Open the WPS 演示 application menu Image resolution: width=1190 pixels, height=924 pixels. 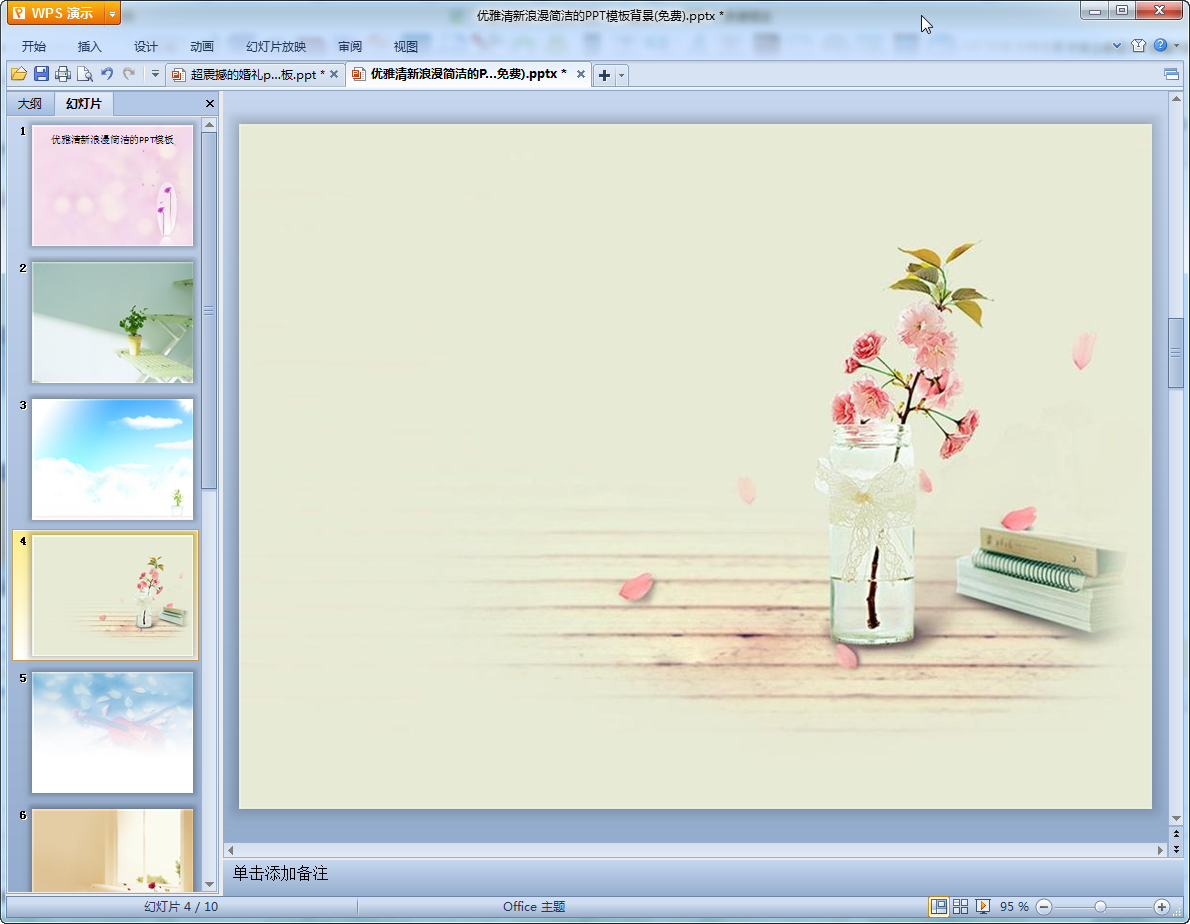tap(55, 13)
